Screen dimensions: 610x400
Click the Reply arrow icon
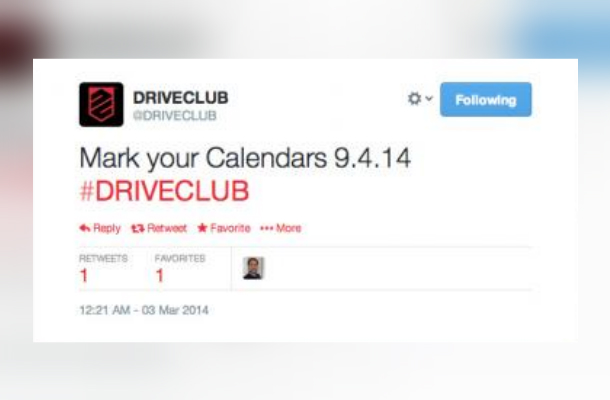85,228
